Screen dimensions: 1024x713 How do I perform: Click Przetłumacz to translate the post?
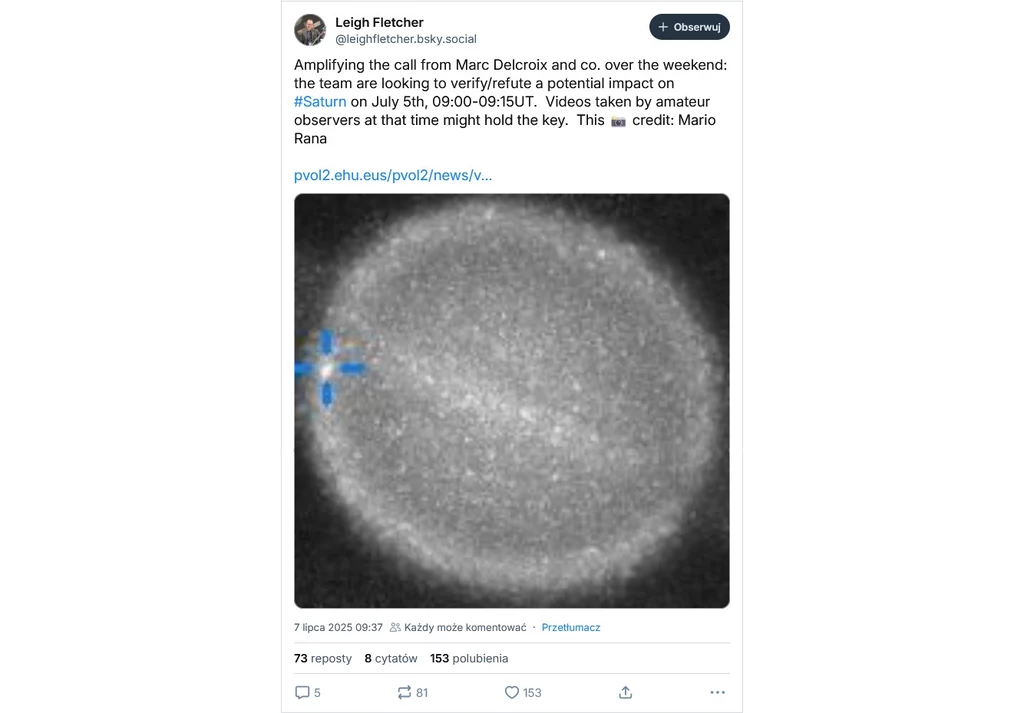point(571,627)
